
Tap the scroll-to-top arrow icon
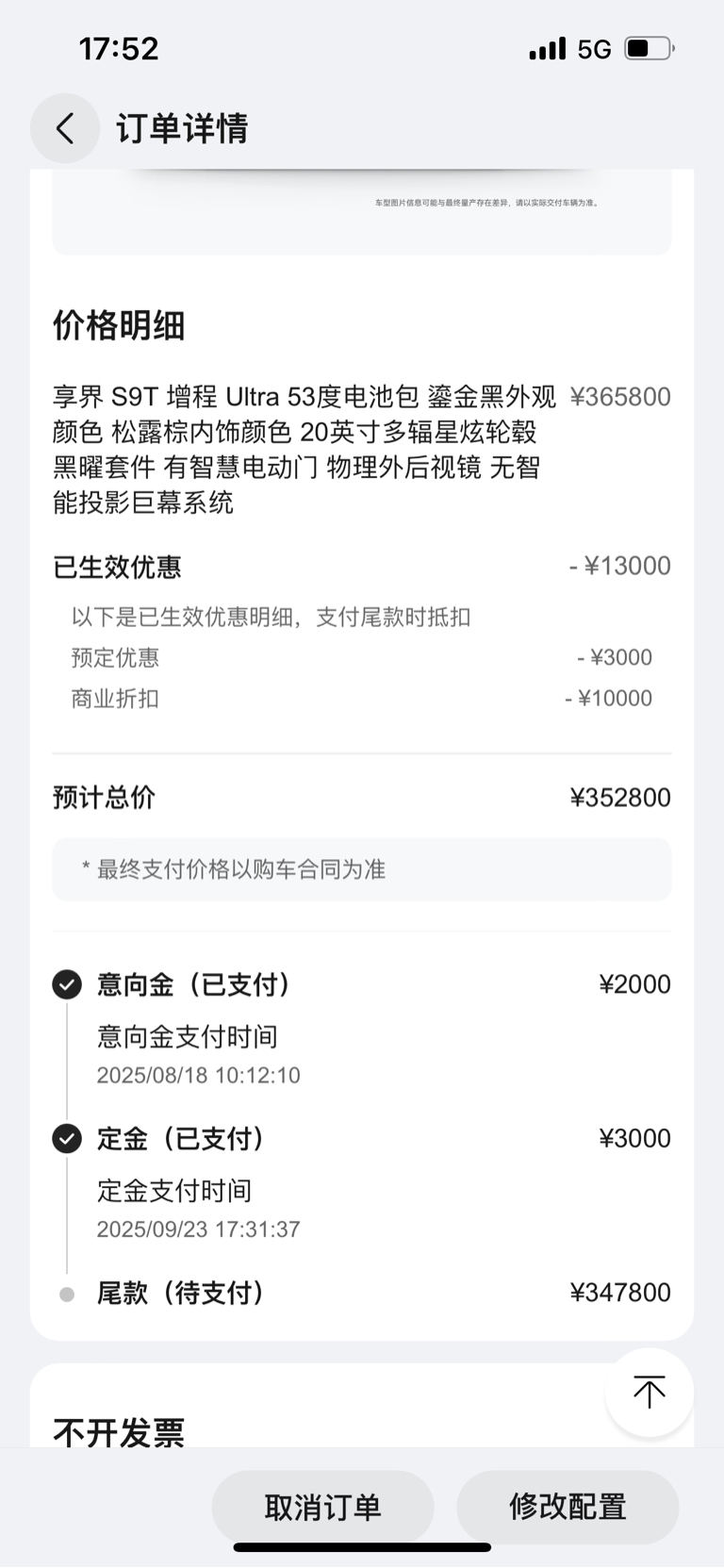click(x=649, y=1392)
